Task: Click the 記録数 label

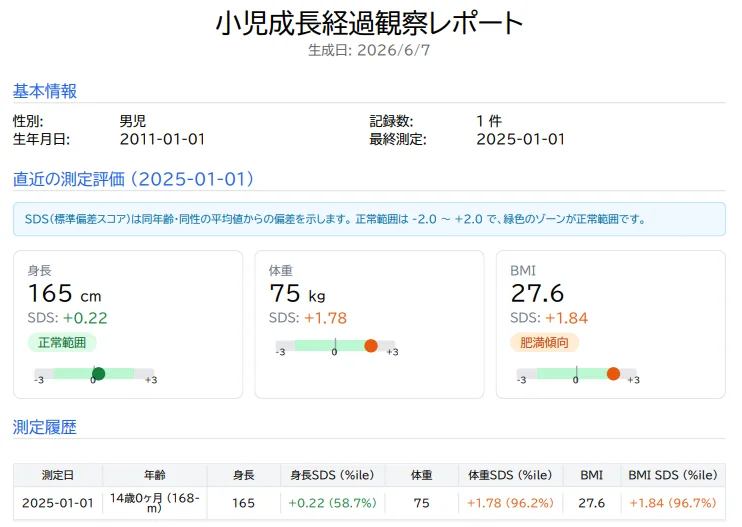Action: coord(391,121)
